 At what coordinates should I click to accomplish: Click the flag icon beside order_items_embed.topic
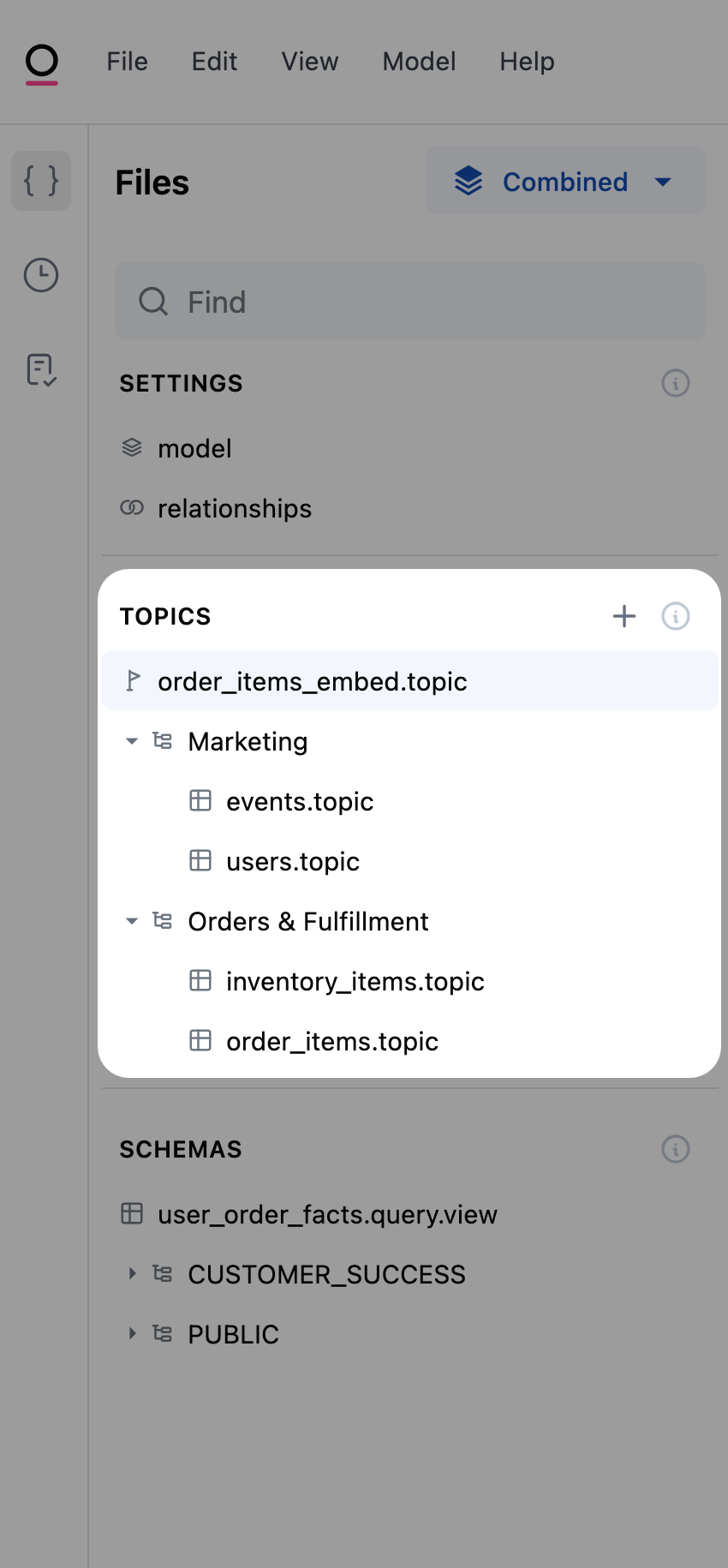tap(133, 680)
